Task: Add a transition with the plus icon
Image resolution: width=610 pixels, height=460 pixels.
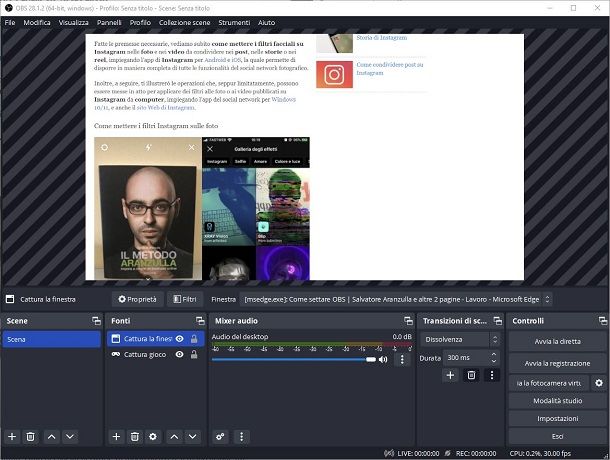Action: coord(450,375)
